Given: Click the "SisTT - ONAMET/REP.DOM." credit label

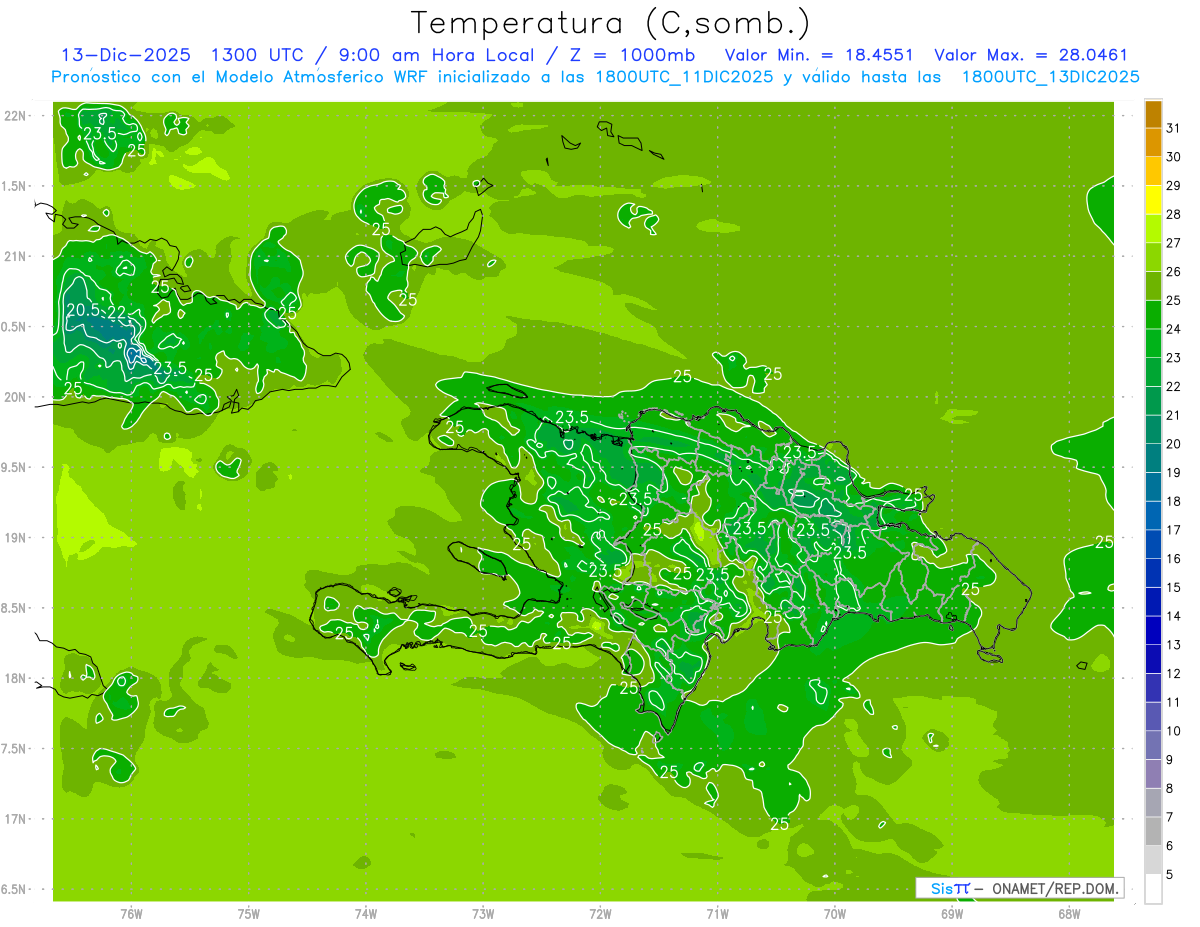Looking at the screenshot, I should point(1019,888).
